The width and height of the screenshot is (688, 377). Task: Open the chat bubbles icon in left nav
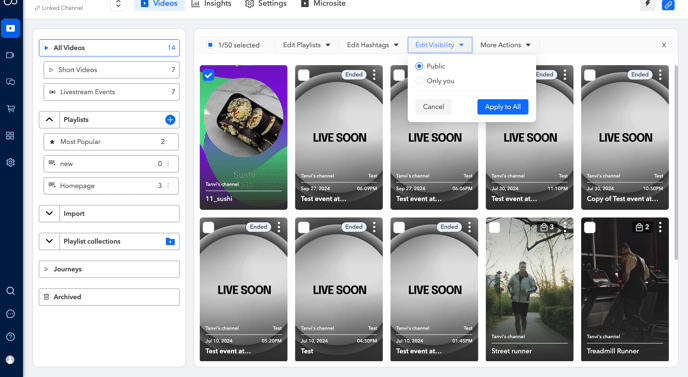coord(11,82)
